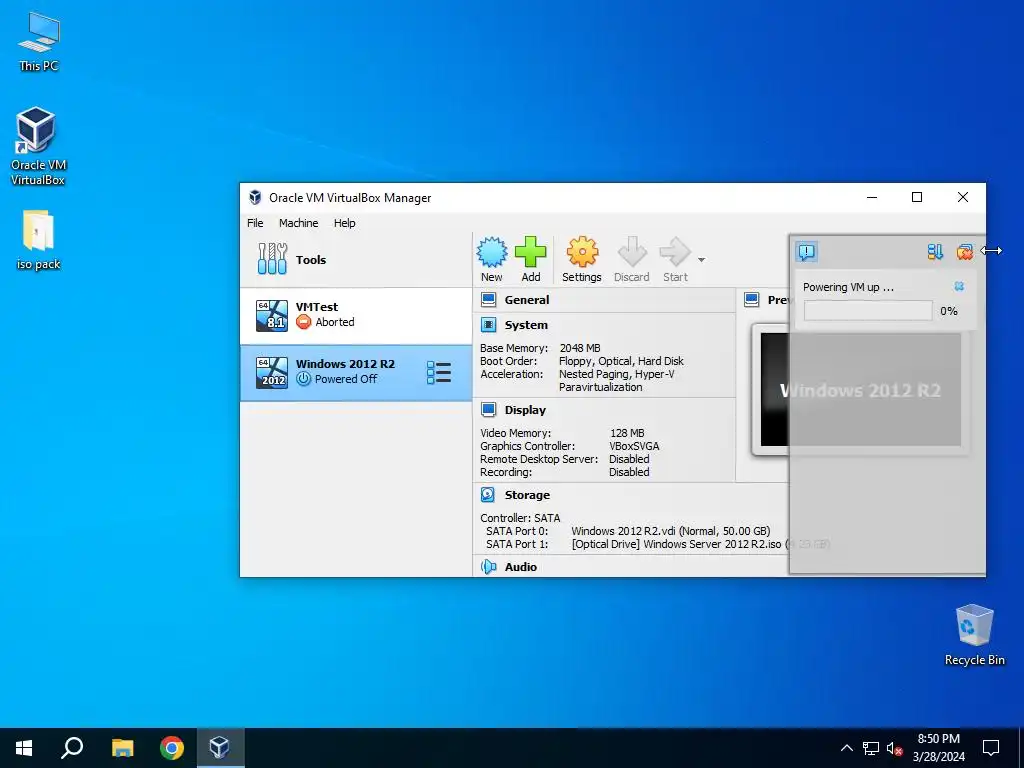Click the remove finished notifications icon
Viewport: 1024px width, 768px height.
click(964, 251)
